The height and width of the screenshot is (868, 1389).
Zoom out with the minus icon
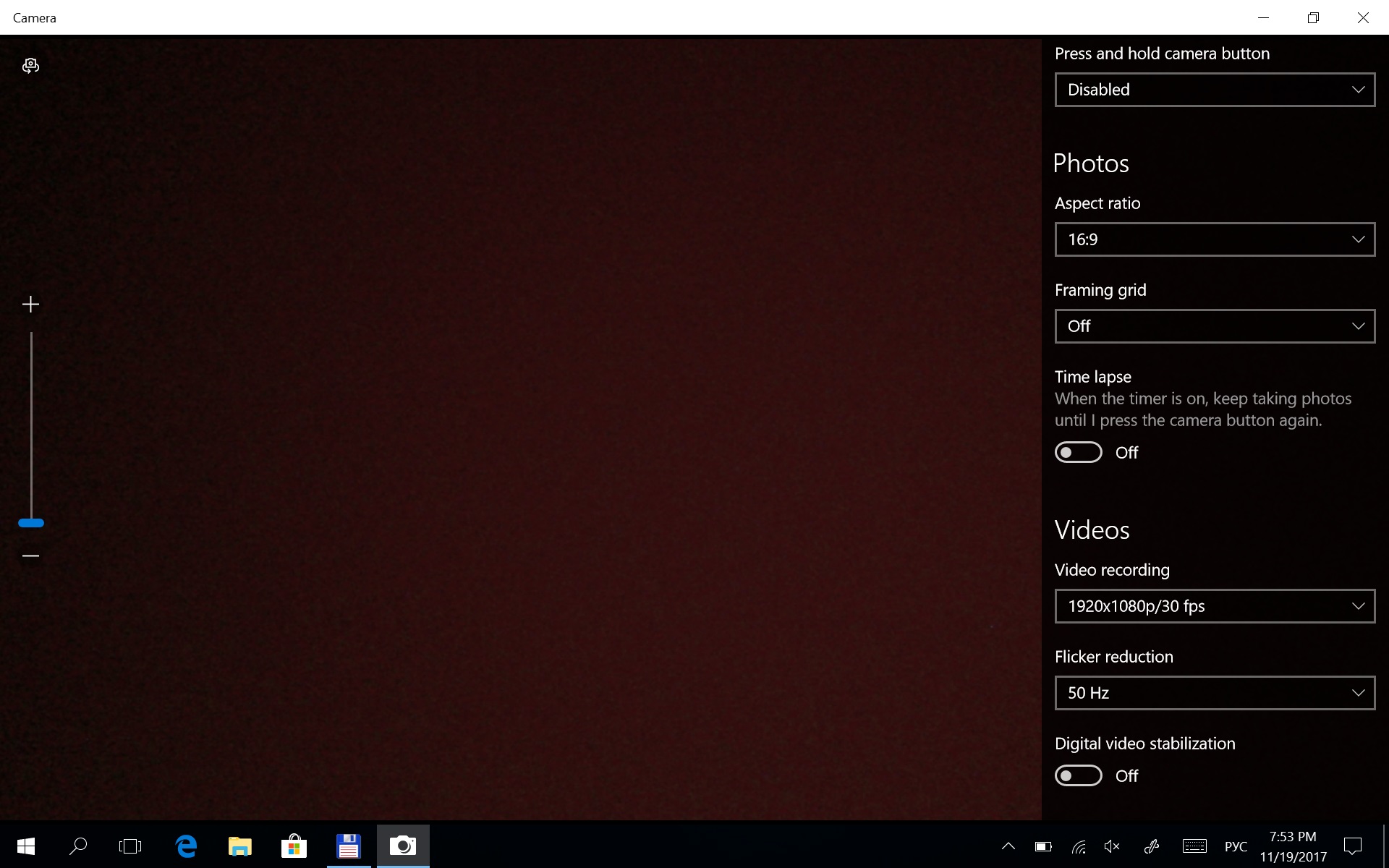[x=30, y=556]
